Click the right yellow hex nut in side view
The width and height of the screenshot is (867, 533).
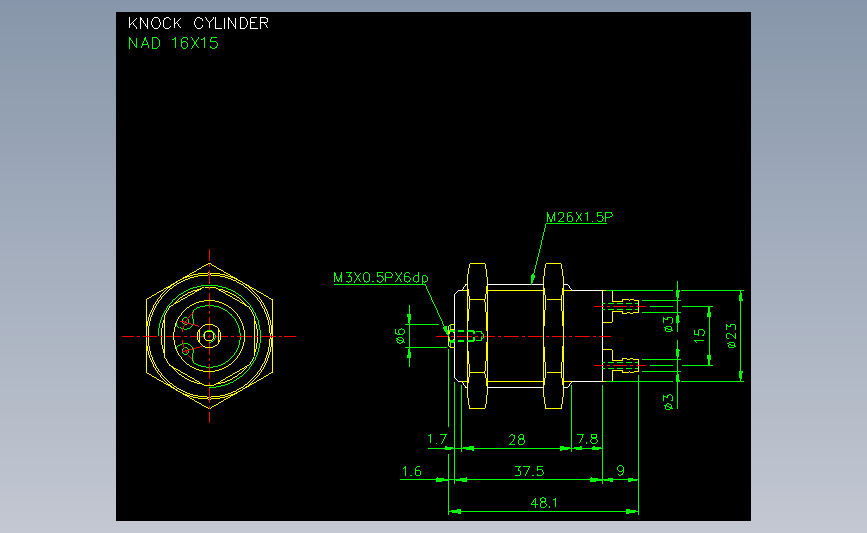553,336
